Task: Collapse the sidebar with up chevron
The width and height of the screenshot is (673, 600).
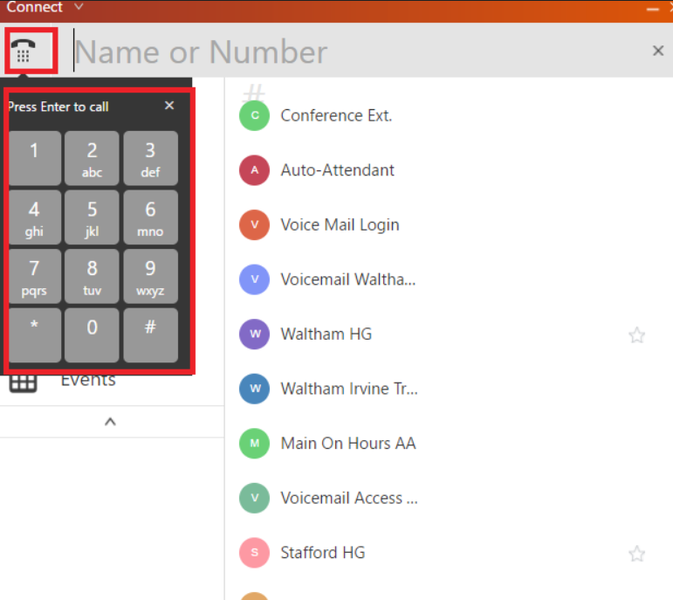Action: click(110, 422)
